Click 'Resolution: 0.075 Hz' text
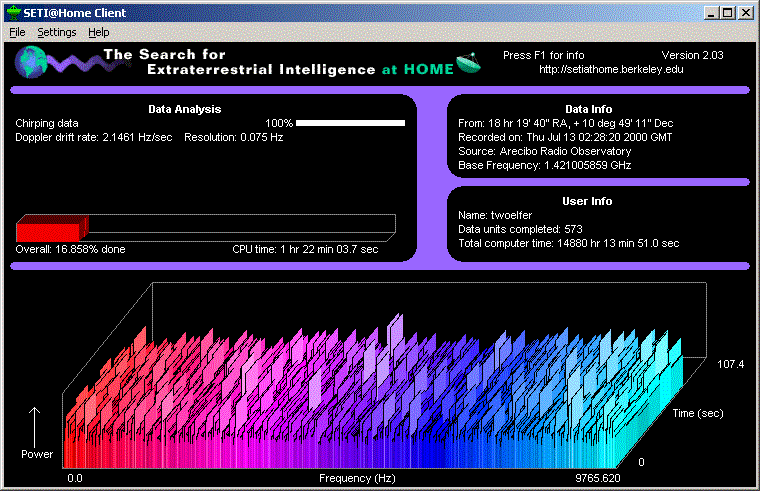Image resolution: width=760 pixels, height=491 pixels. [x=234, y=137]
